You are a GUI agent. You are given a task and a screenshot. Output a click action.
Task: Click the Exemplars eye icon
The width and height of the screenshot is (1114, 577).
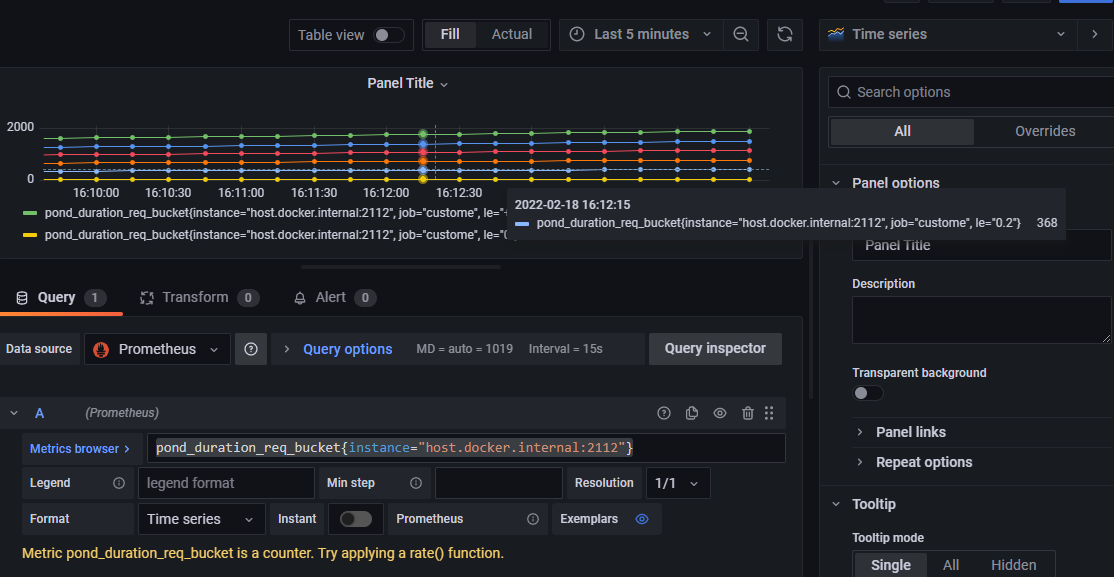(642, 519)
